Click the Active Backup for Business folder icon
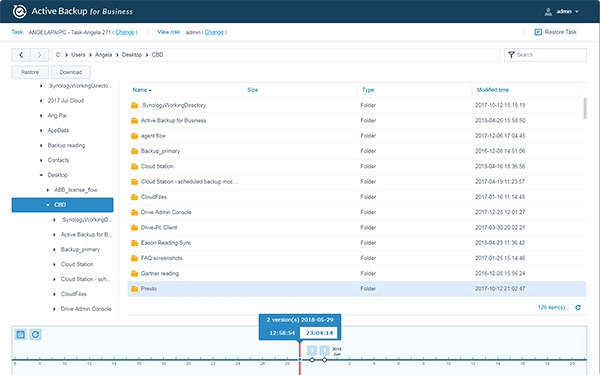Viewport: 600px width, 375px height. [134, 121]
